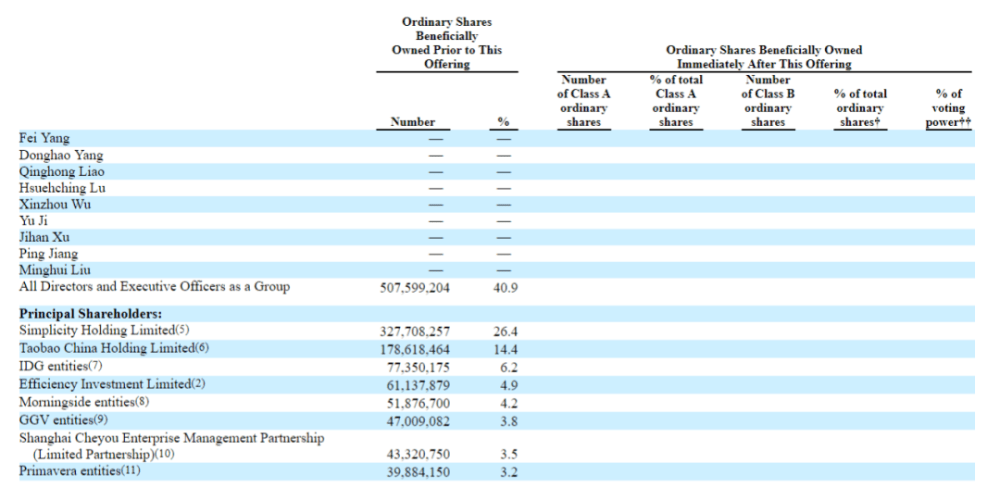Image resolution: width=1000 pixels, height=488 pixels.
Task: Select All Directors and Executive Officers as a Group
Action: coord(154,286)
